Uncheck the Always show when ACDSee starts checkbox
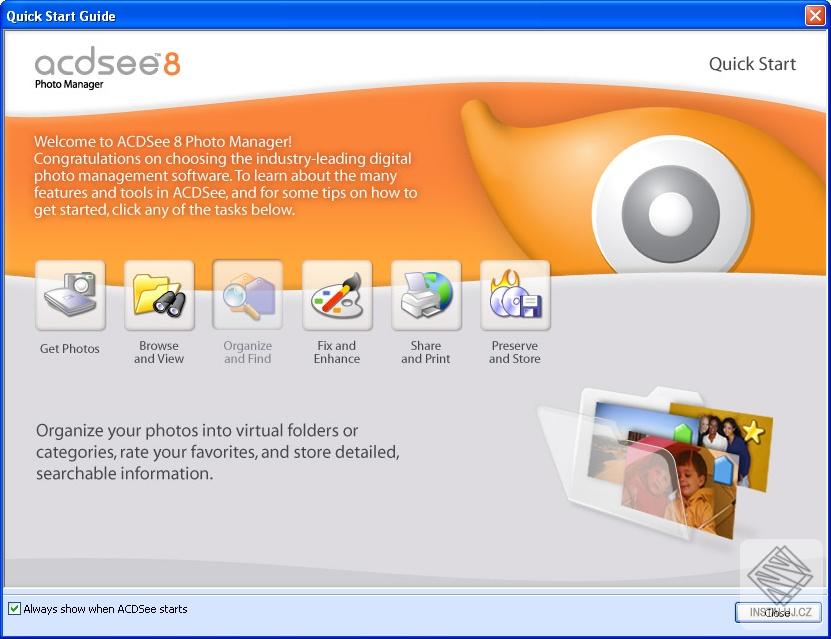 pos(14,609)
